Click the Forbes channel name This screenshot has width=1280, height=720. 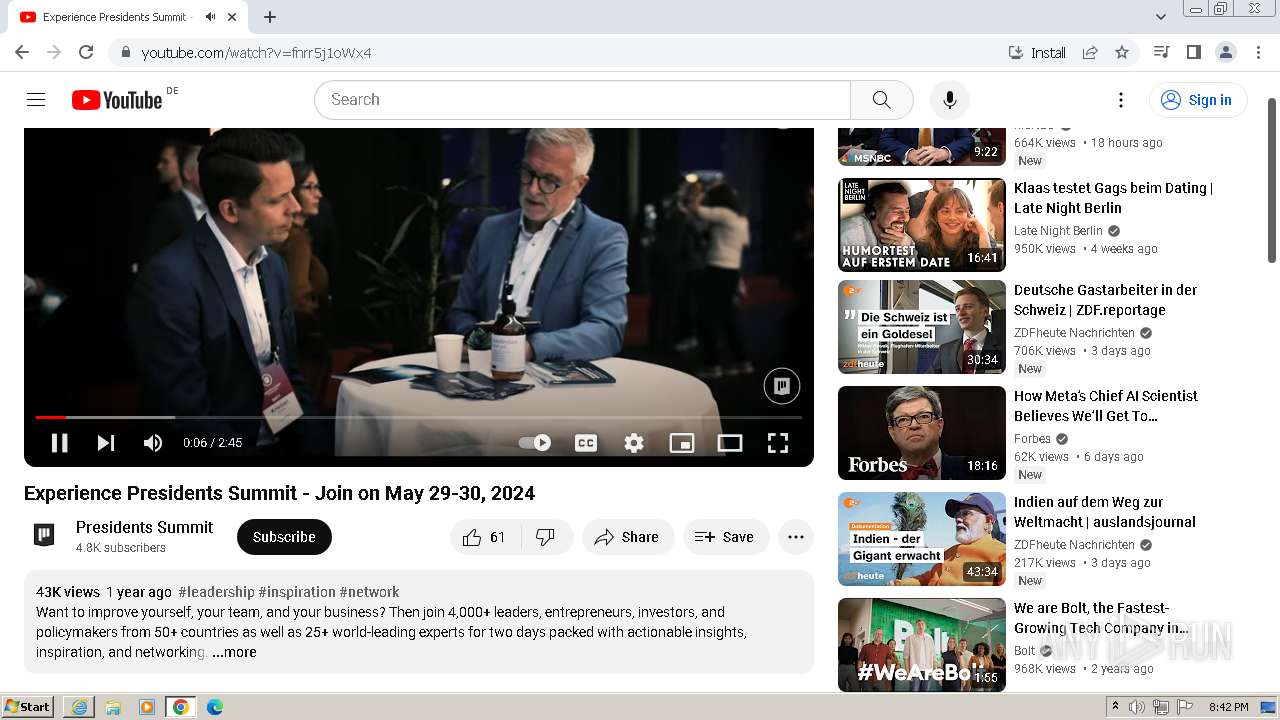(1032, 439)
